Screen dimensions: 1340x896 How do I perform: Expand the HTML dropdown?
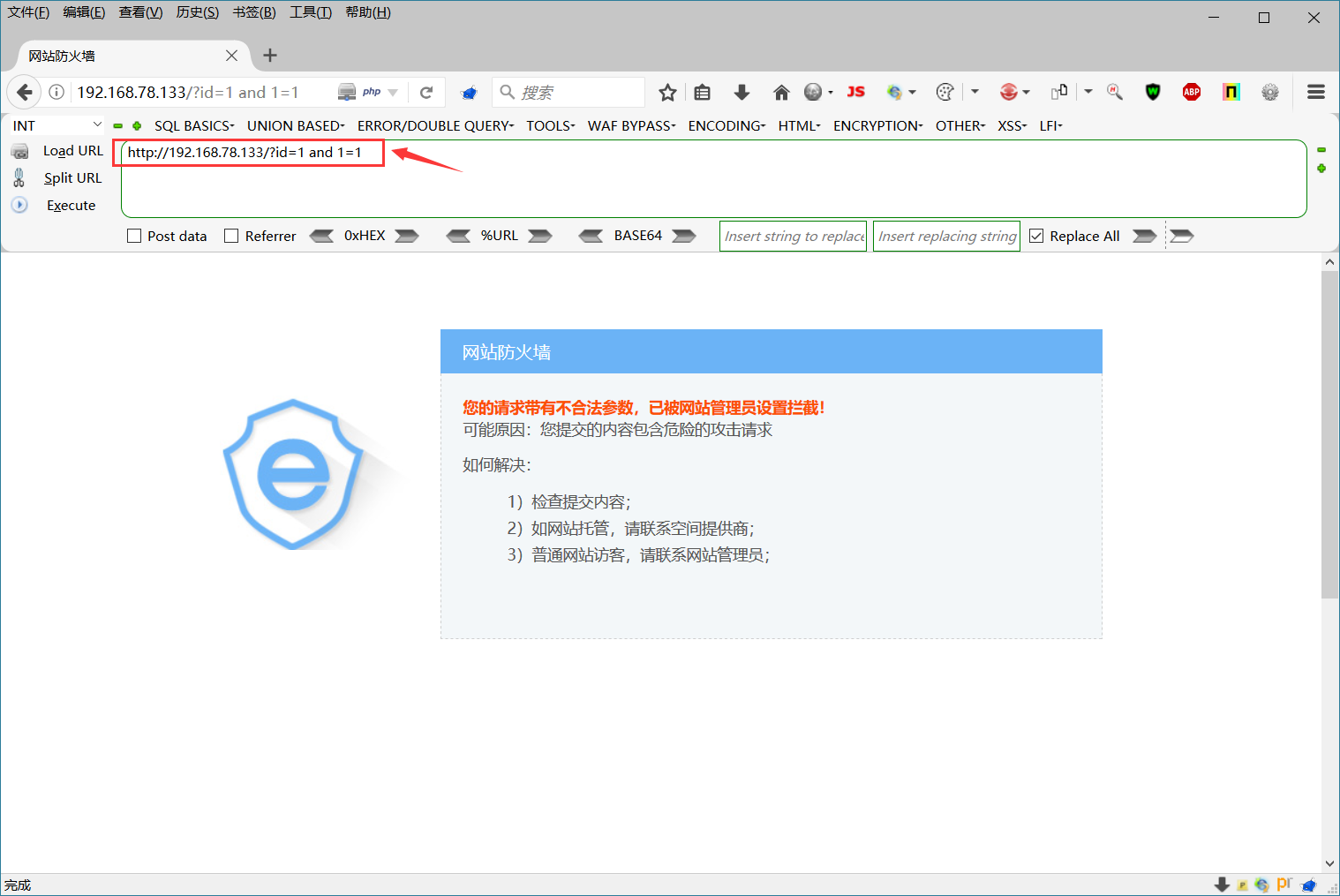tap(800, 126)
